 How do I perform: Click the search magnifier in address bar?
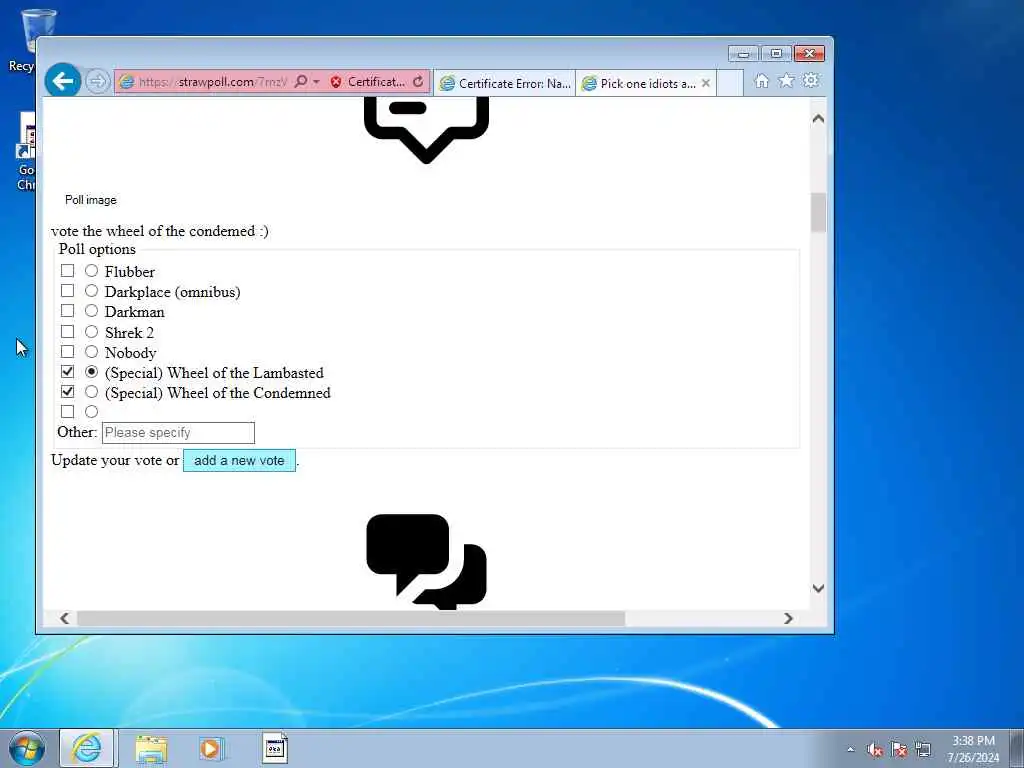click(300, 82)
